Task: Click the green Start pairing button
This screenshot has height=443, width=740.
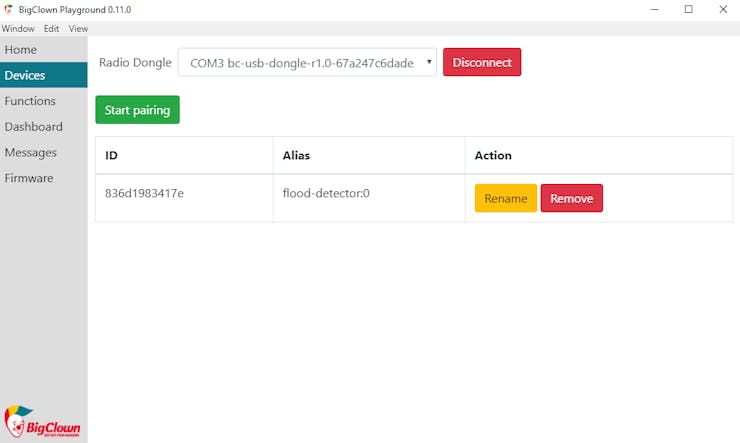Action: (137, 110)
